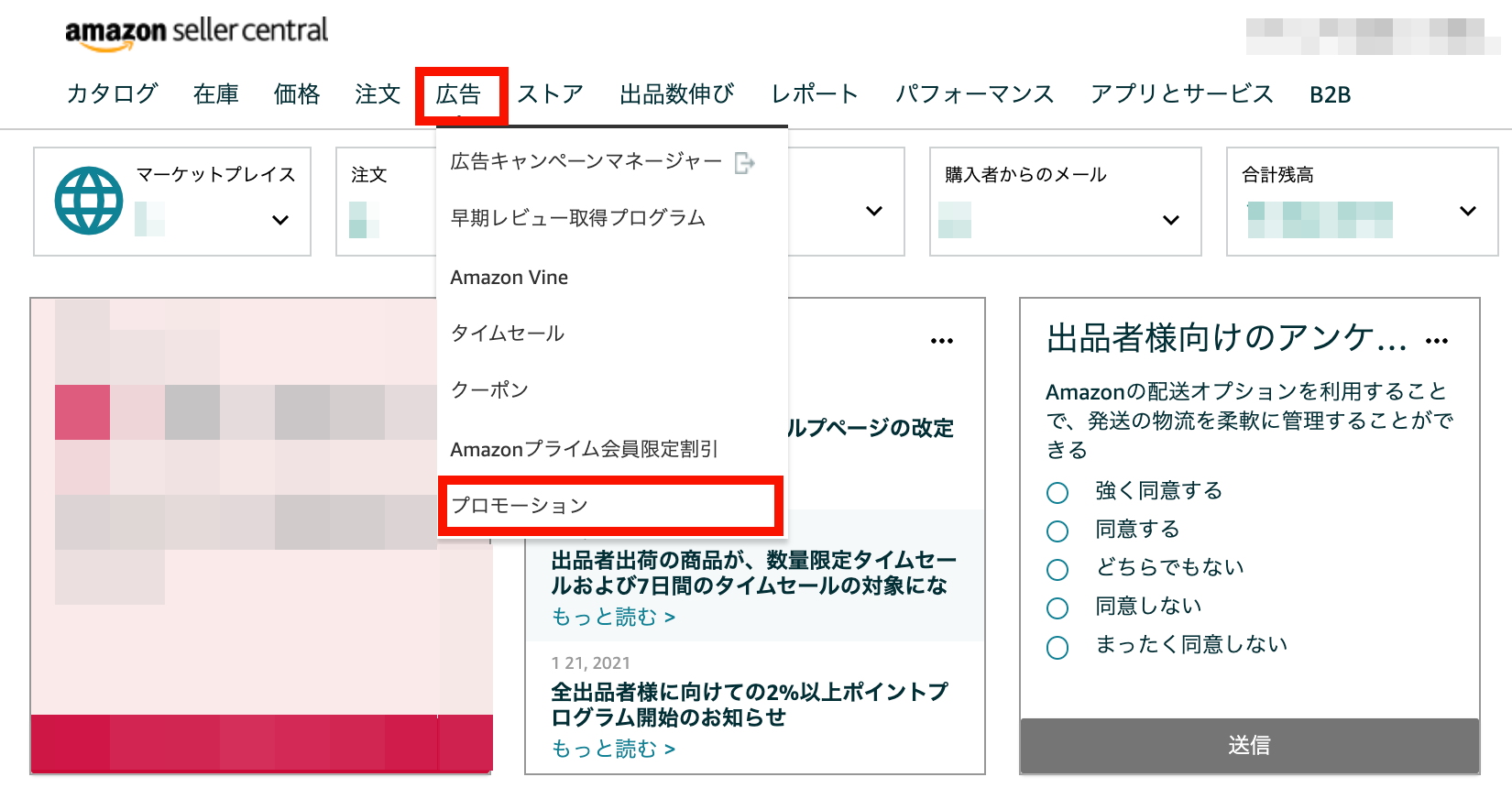Choose Amazonプライム会員限定割引 from the dropdown
The width and height of the screenshot is (1512, 799).
click(584, 449)
